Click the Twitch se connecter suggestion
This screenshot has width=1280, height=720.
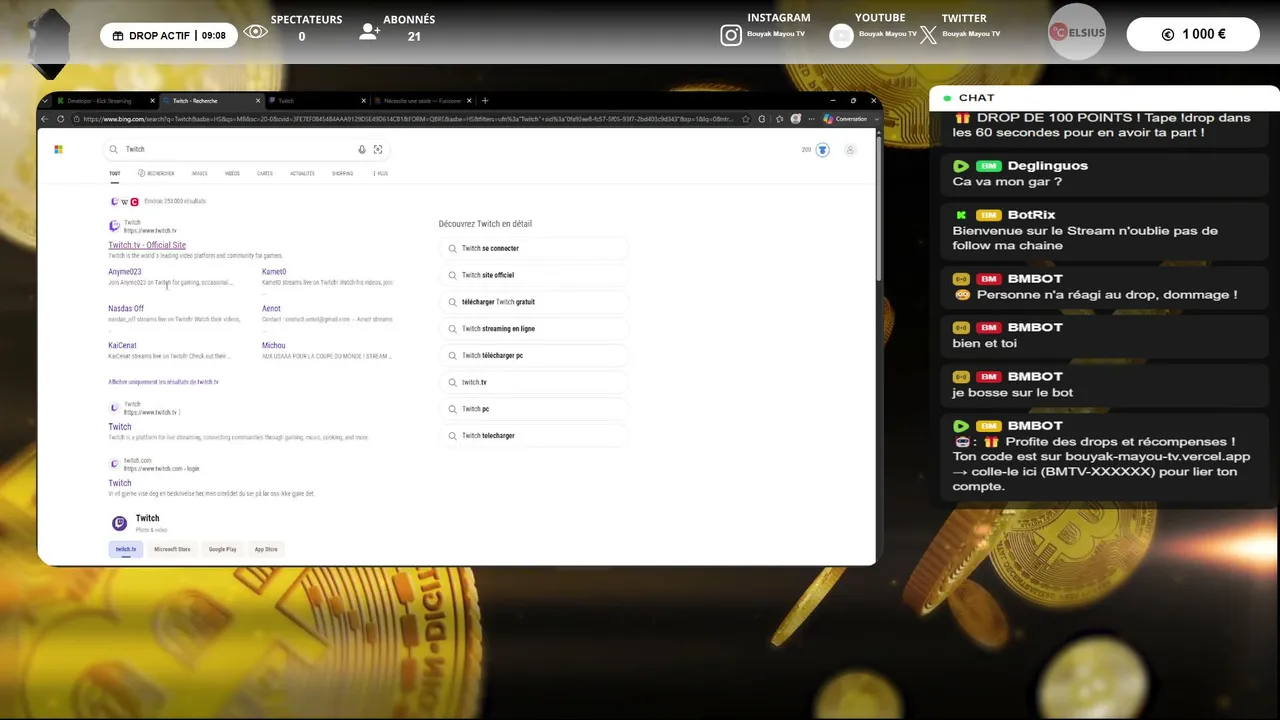pyautogui.click(x=533, y=248)
